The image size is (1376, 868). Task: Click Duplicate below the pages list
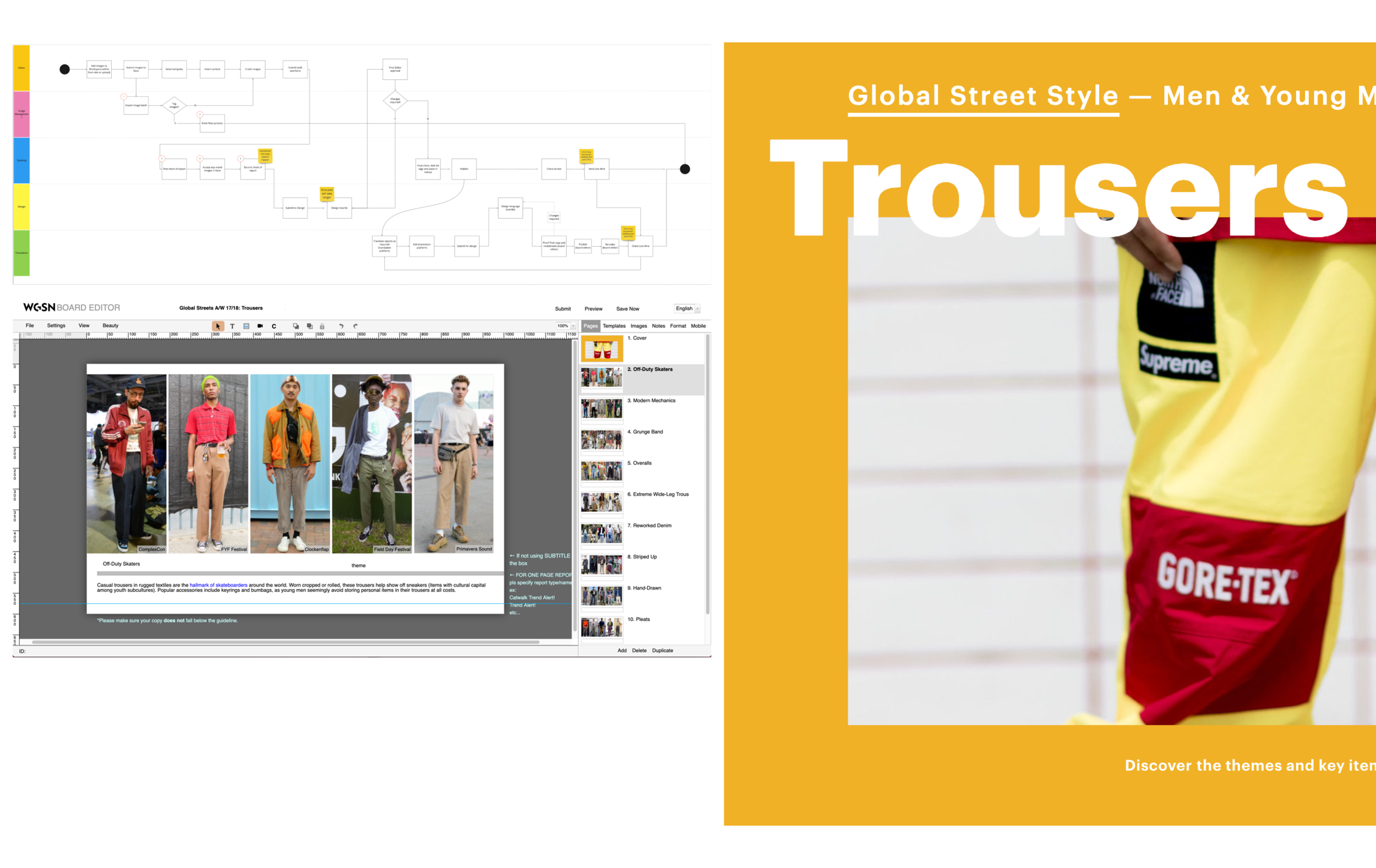tap(662, 651)
